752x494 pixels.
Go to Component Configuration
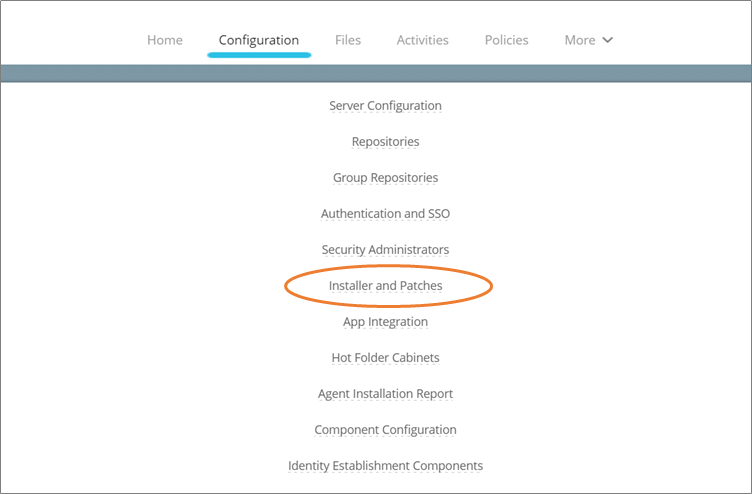pos(385,430)
